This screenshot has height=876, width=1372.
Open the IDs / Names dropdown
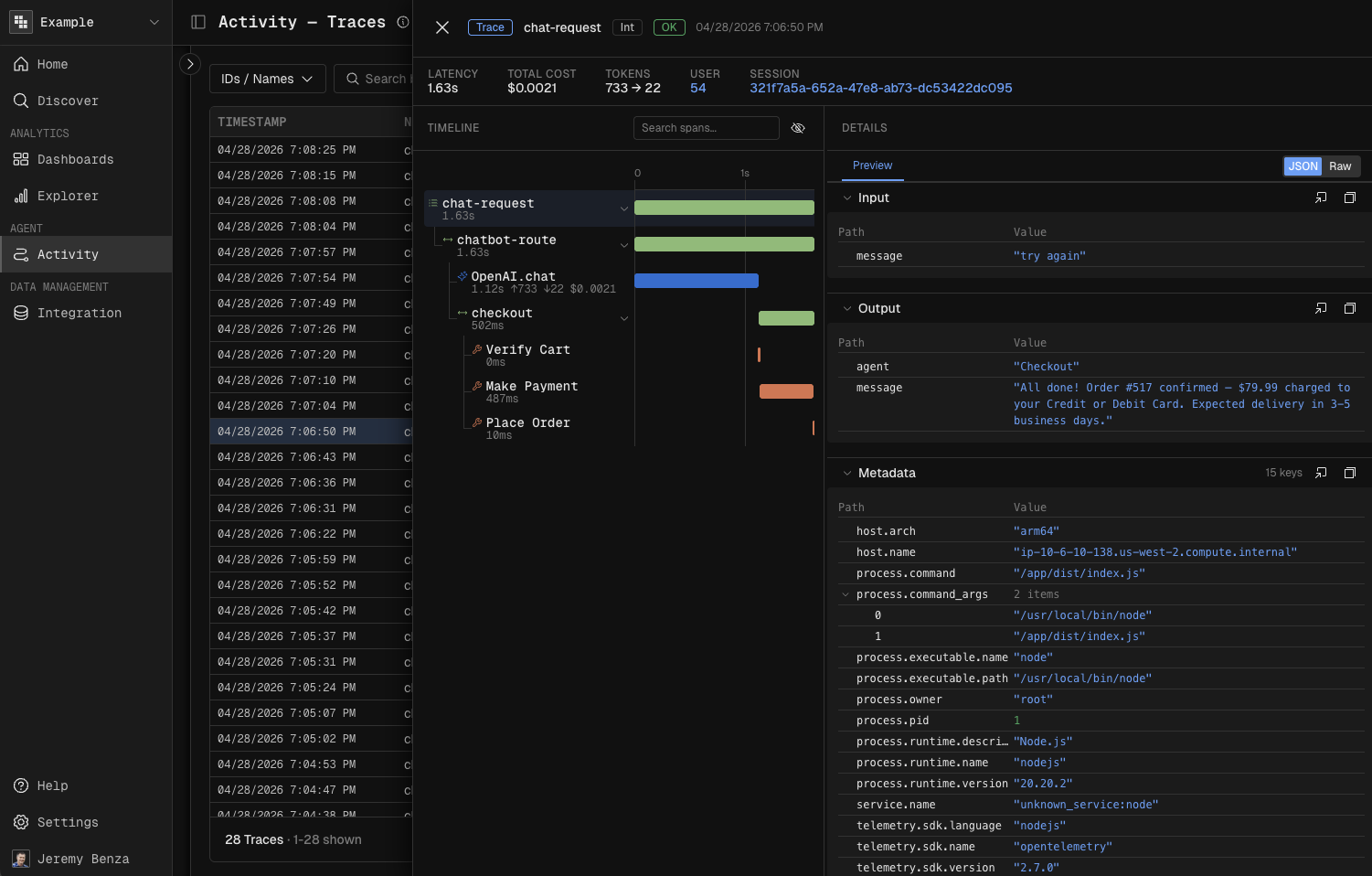coord(267,79)
